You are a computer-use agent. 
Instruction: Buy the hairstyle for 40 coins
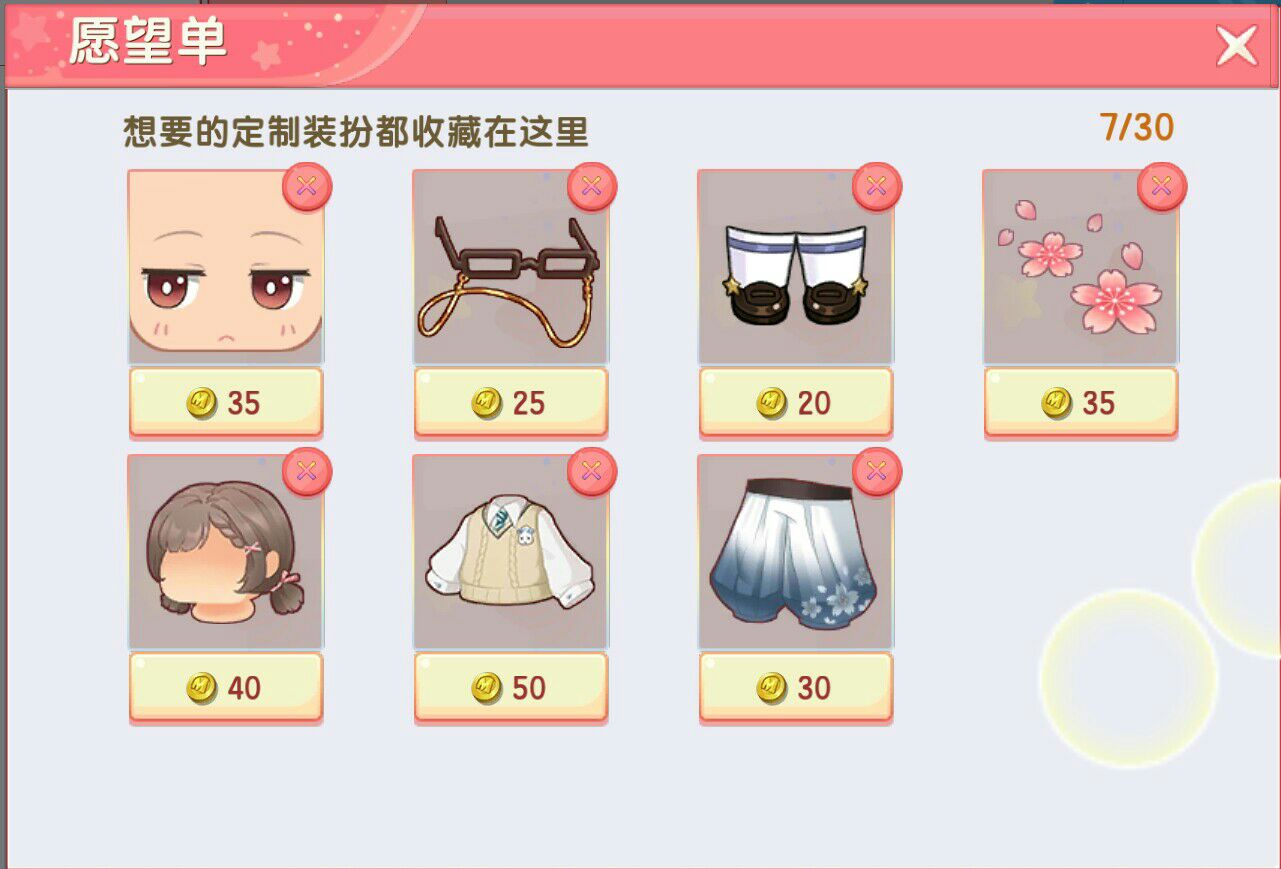(226, 688)
